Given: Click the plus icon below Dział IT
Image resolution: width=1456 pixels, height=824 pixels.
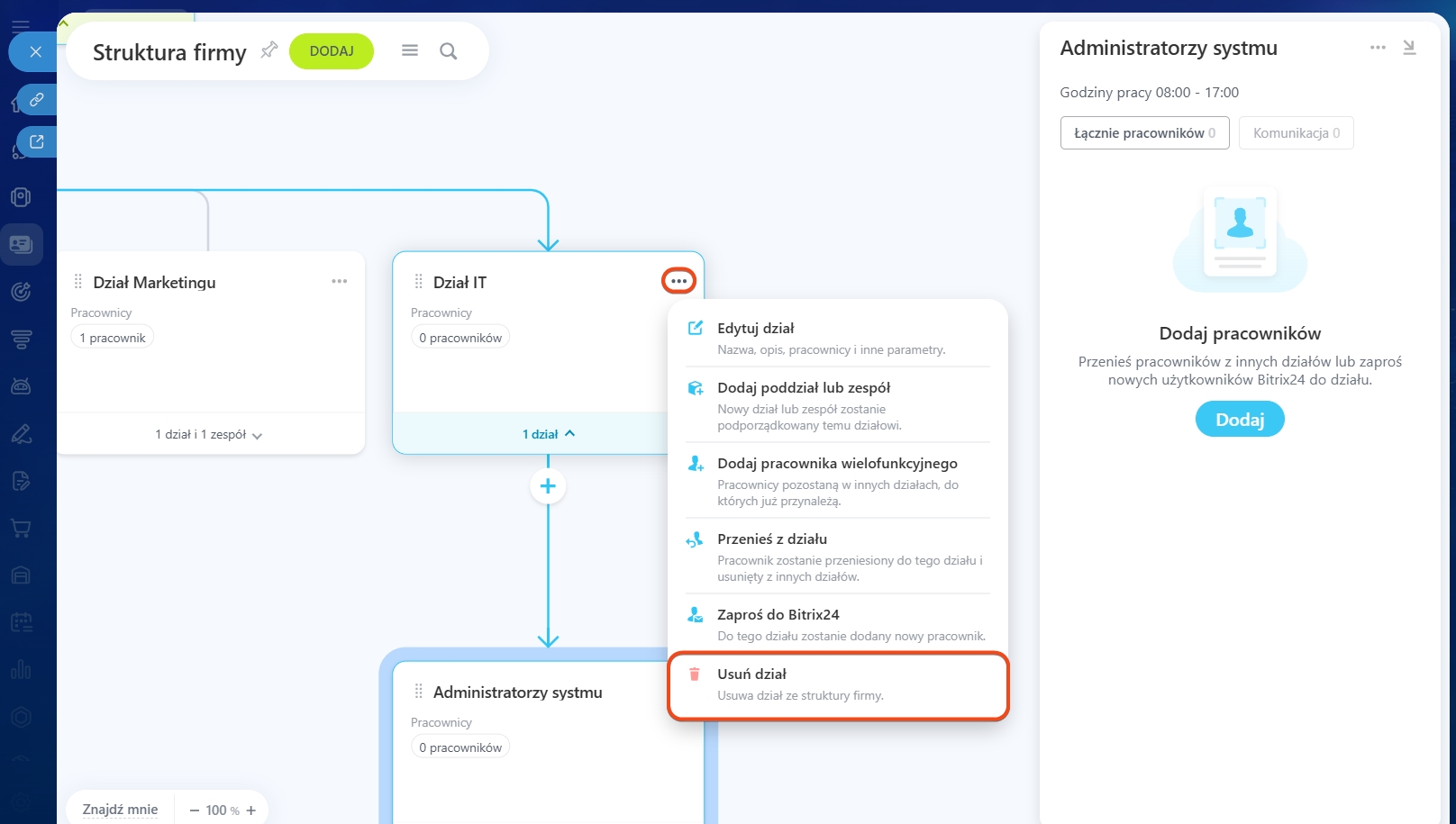Looking at the screenshot, I should [x=548, y=486].
